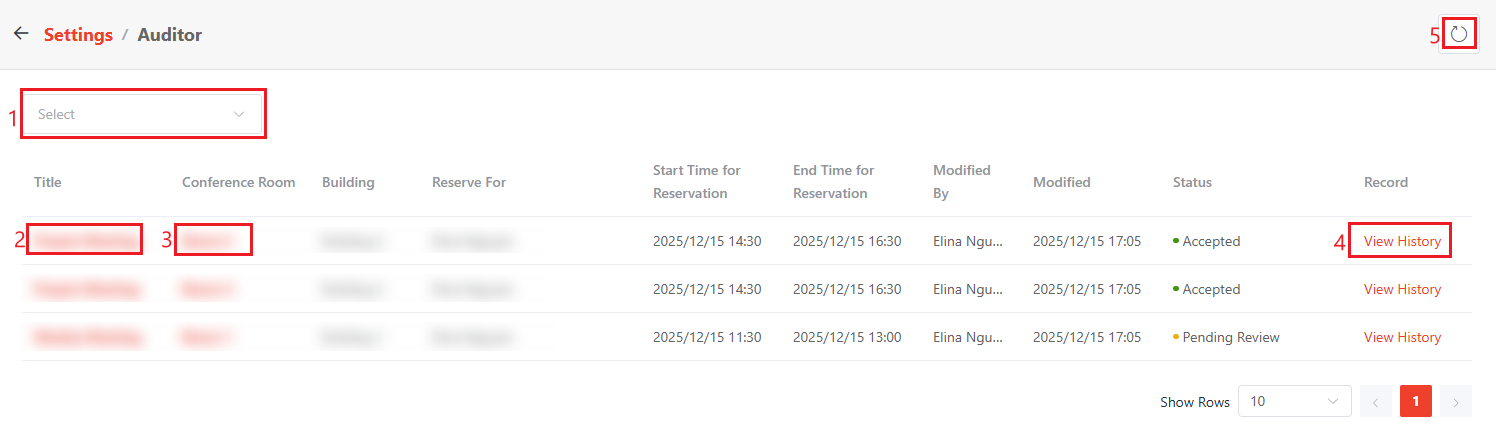View History for the first reservation
The width and height of the screenshot is (1496, 429).
[1402, 241]
